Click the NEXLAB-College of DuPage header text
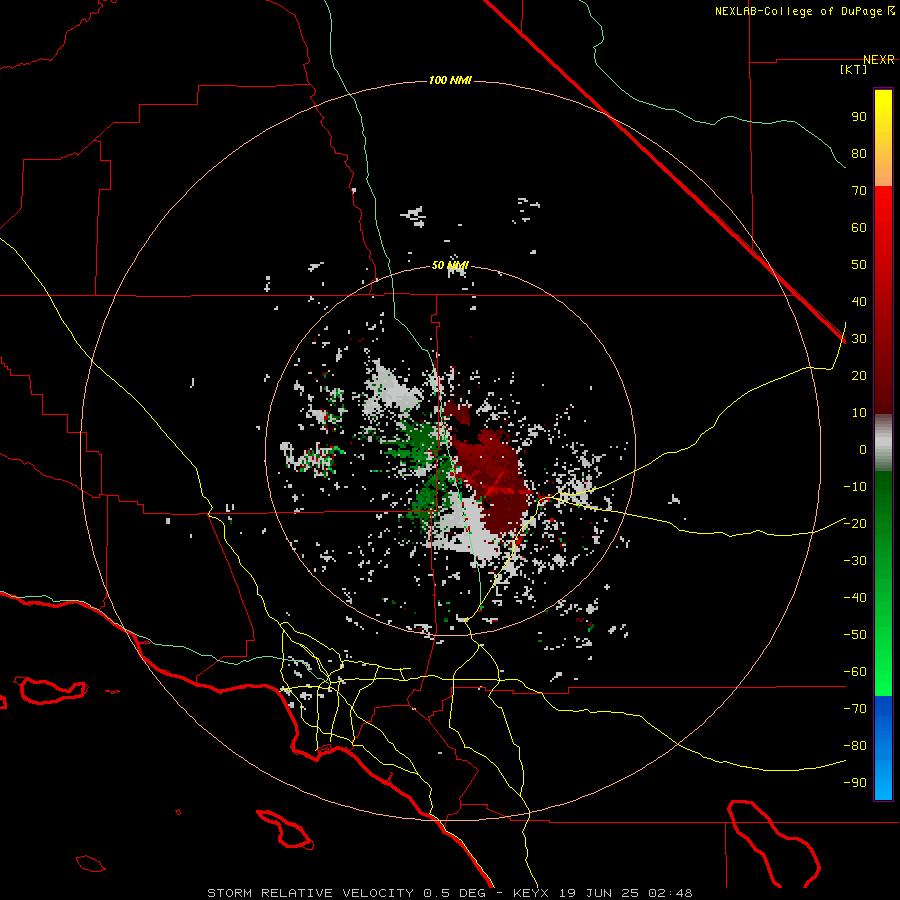Image resolution: width=900 pixels, height=900 pixels. [x=798, y=11]
